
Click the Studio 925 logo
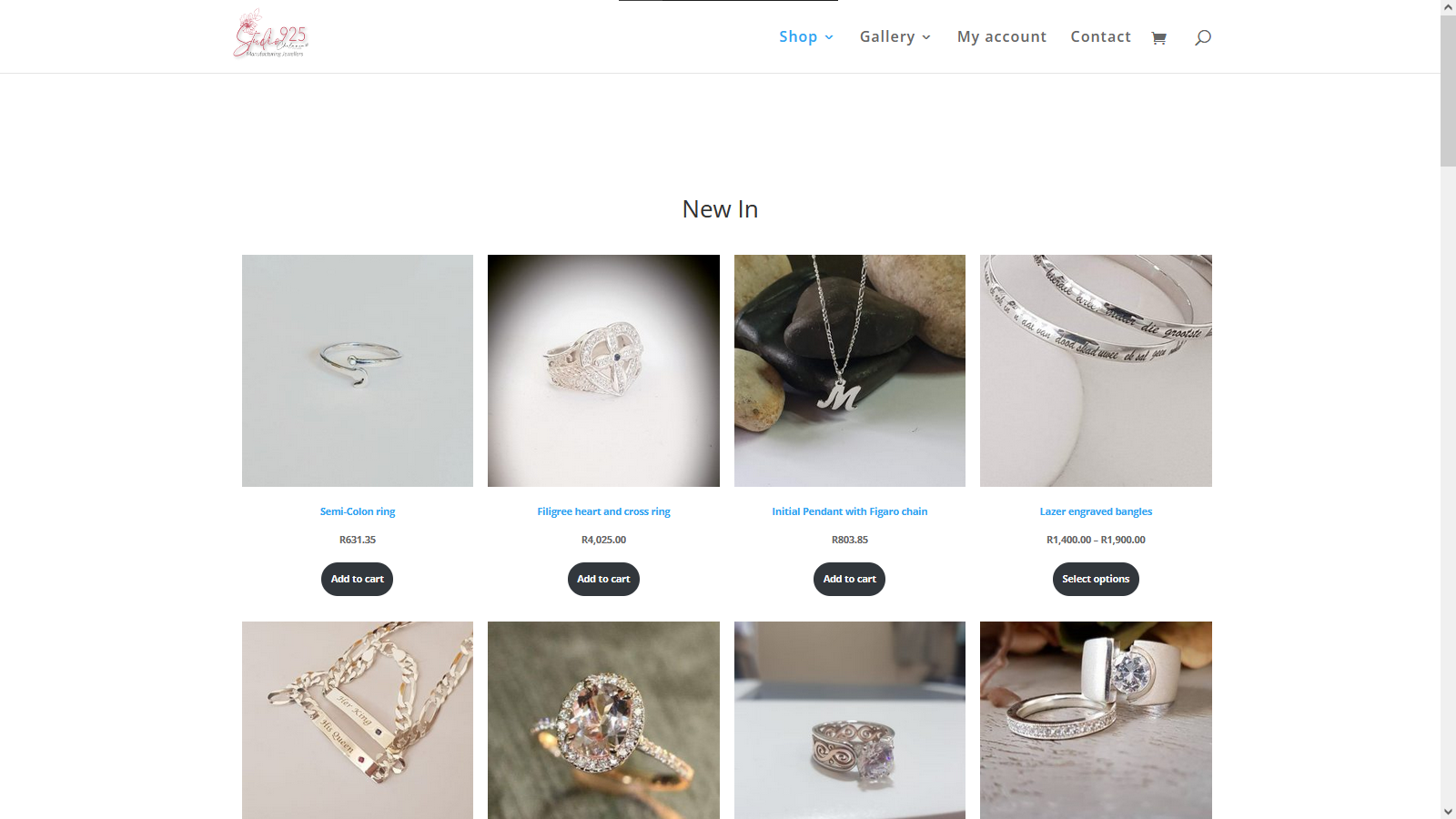271,35
